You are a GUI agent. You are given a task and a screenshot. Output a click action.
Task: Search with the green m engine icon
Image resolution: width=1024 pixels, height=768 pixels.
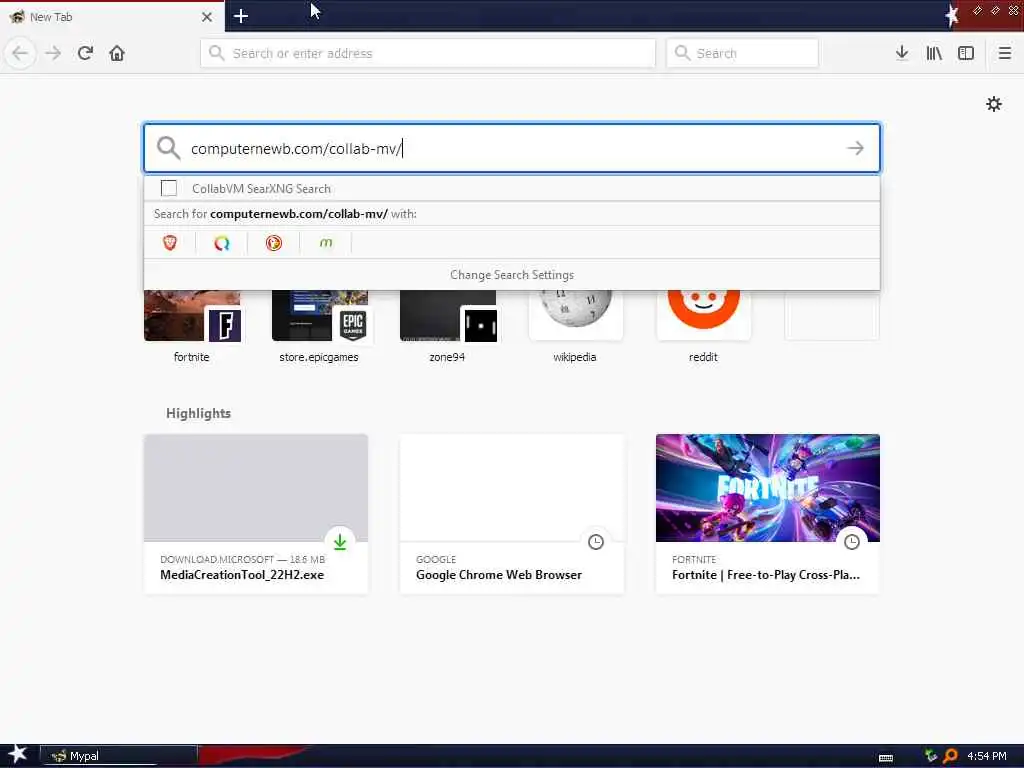(x=326, y=243)
